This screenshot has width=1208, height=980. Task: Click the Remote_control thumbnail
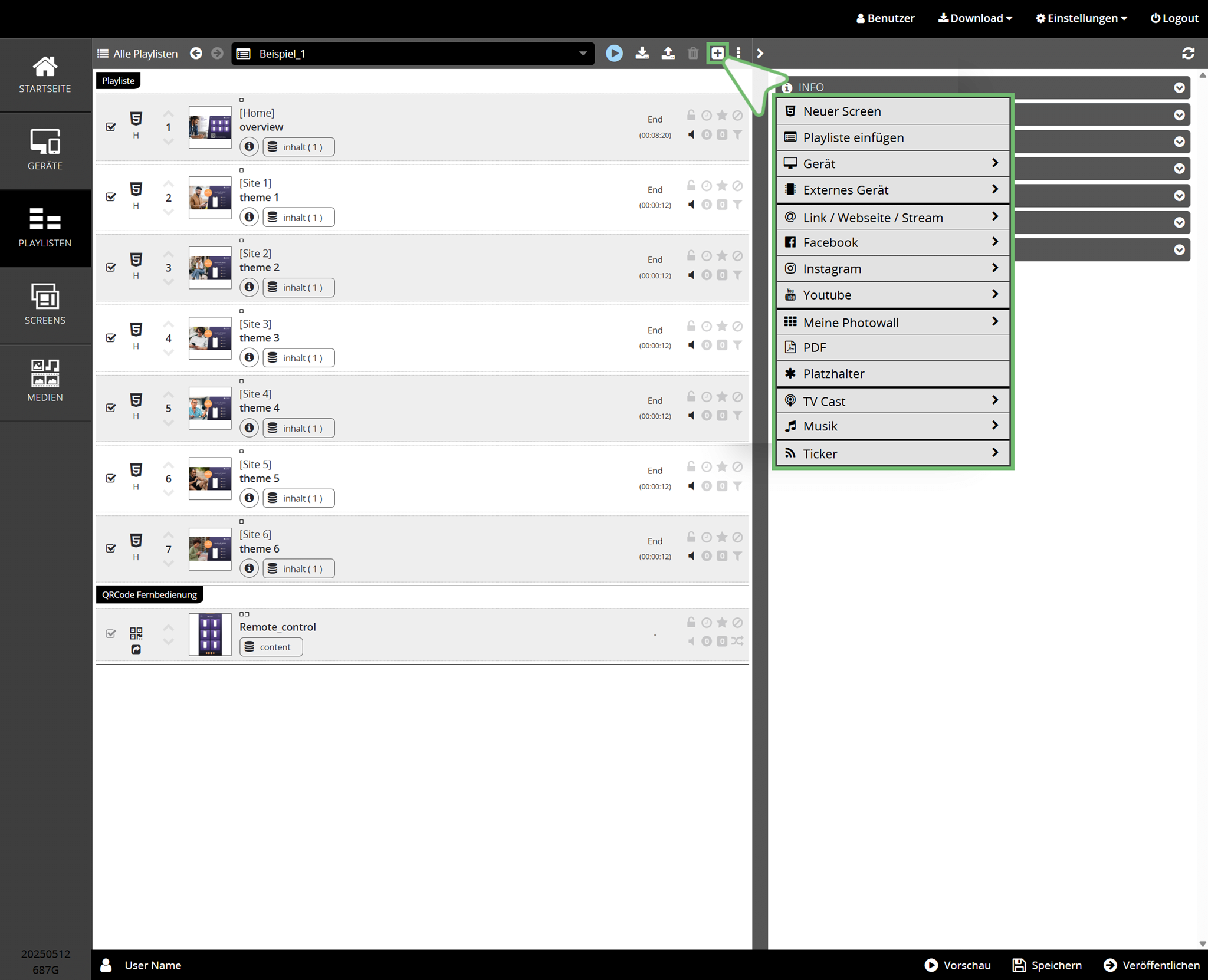pos(210,634)
